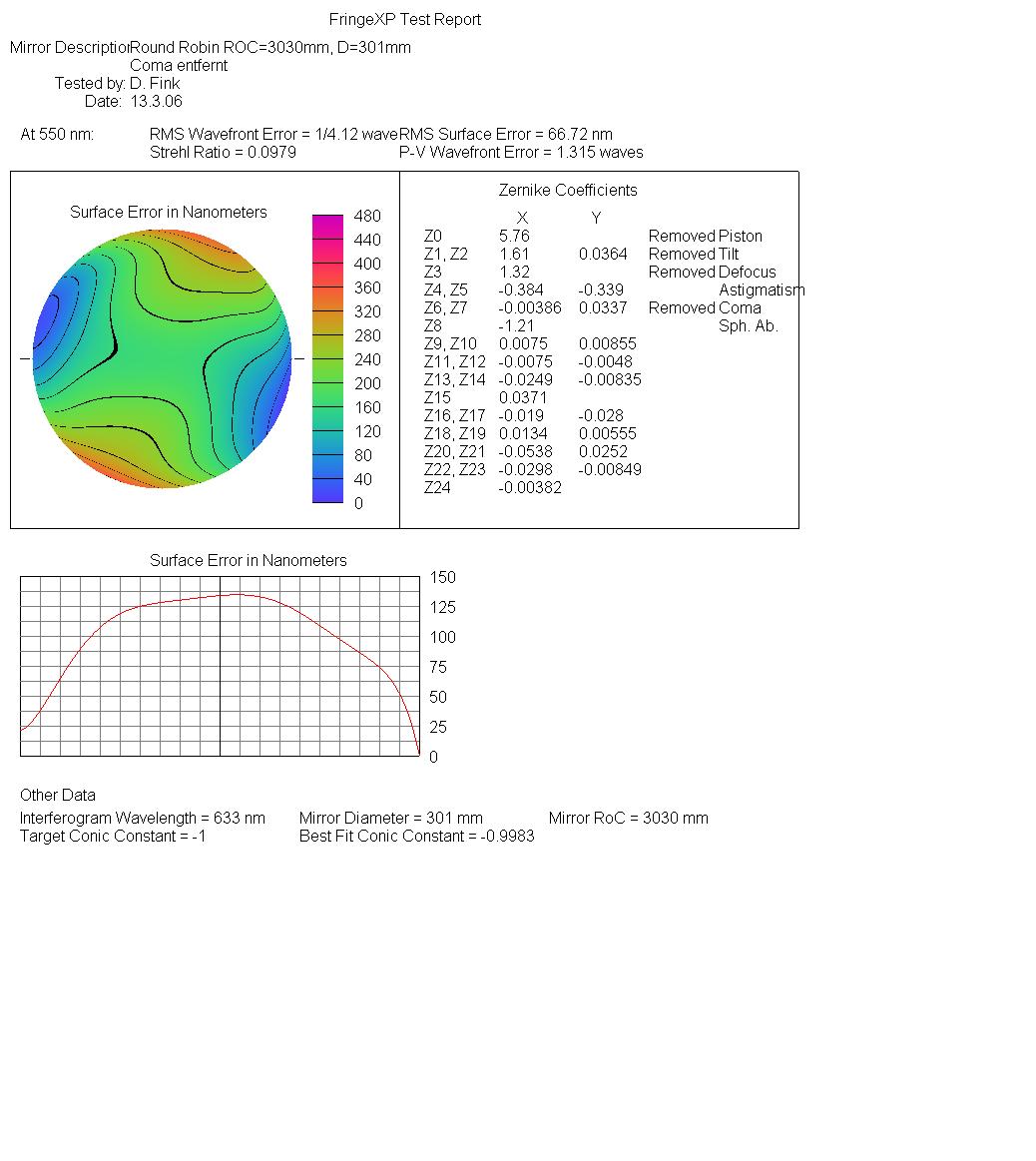Screen dimensions: 1036x1161
Task: Click the 'Removed Tilt' label
Action: click(693, 254)
